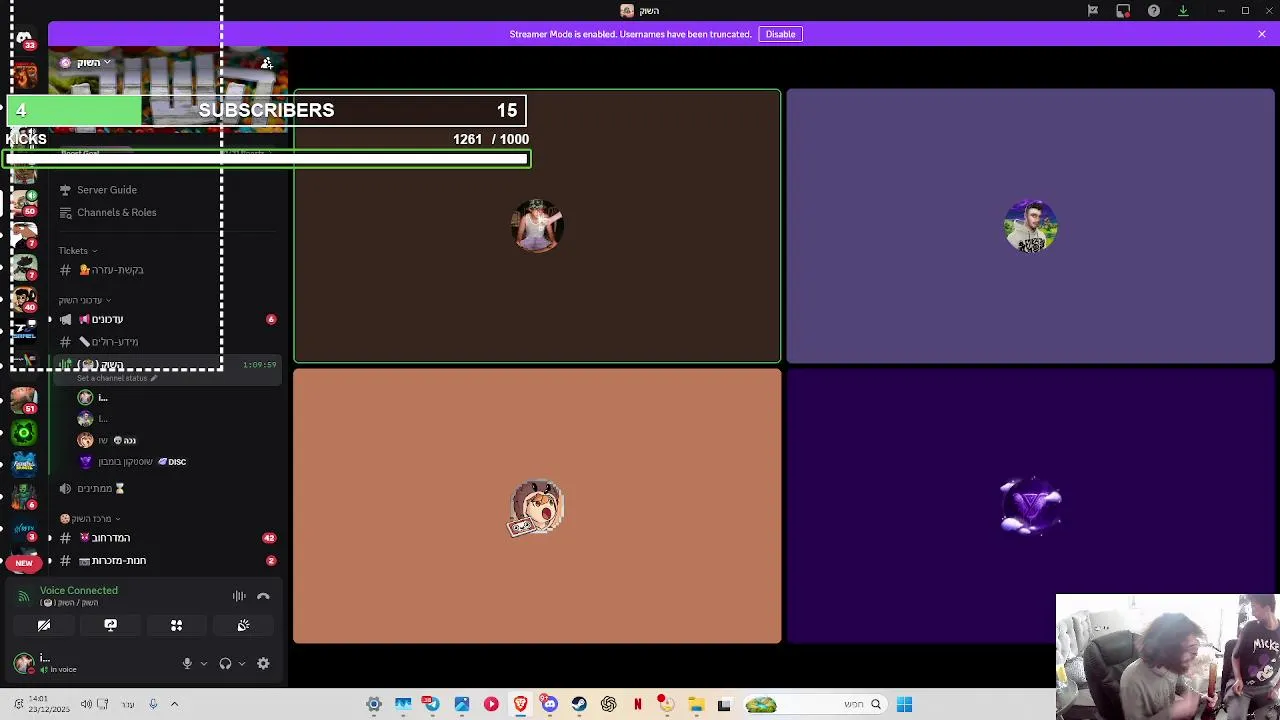
Task: Open red play-button app in taskbar
Action: click(x=491, y=704)
